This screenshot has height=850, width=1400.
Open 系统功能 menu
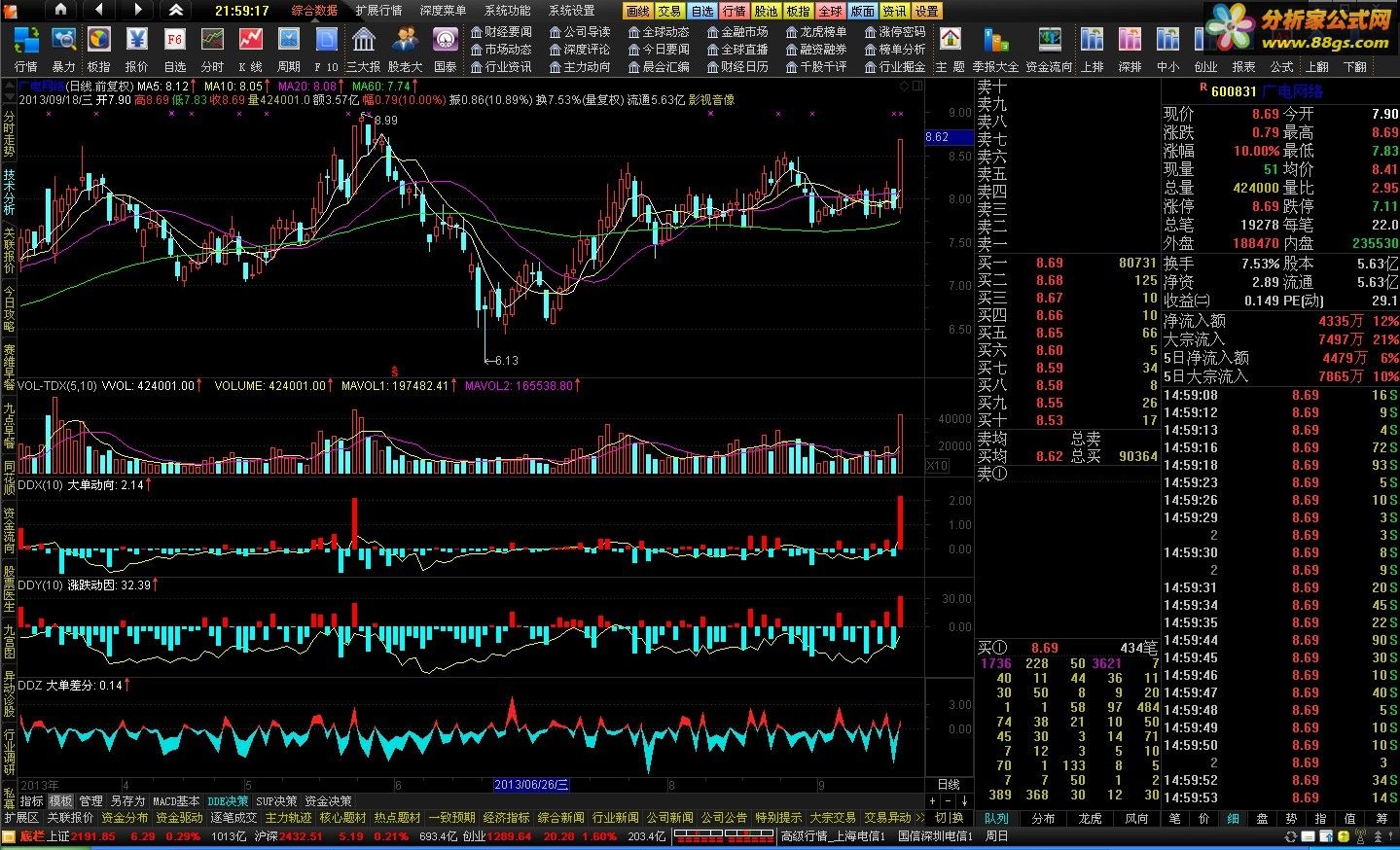508,11
